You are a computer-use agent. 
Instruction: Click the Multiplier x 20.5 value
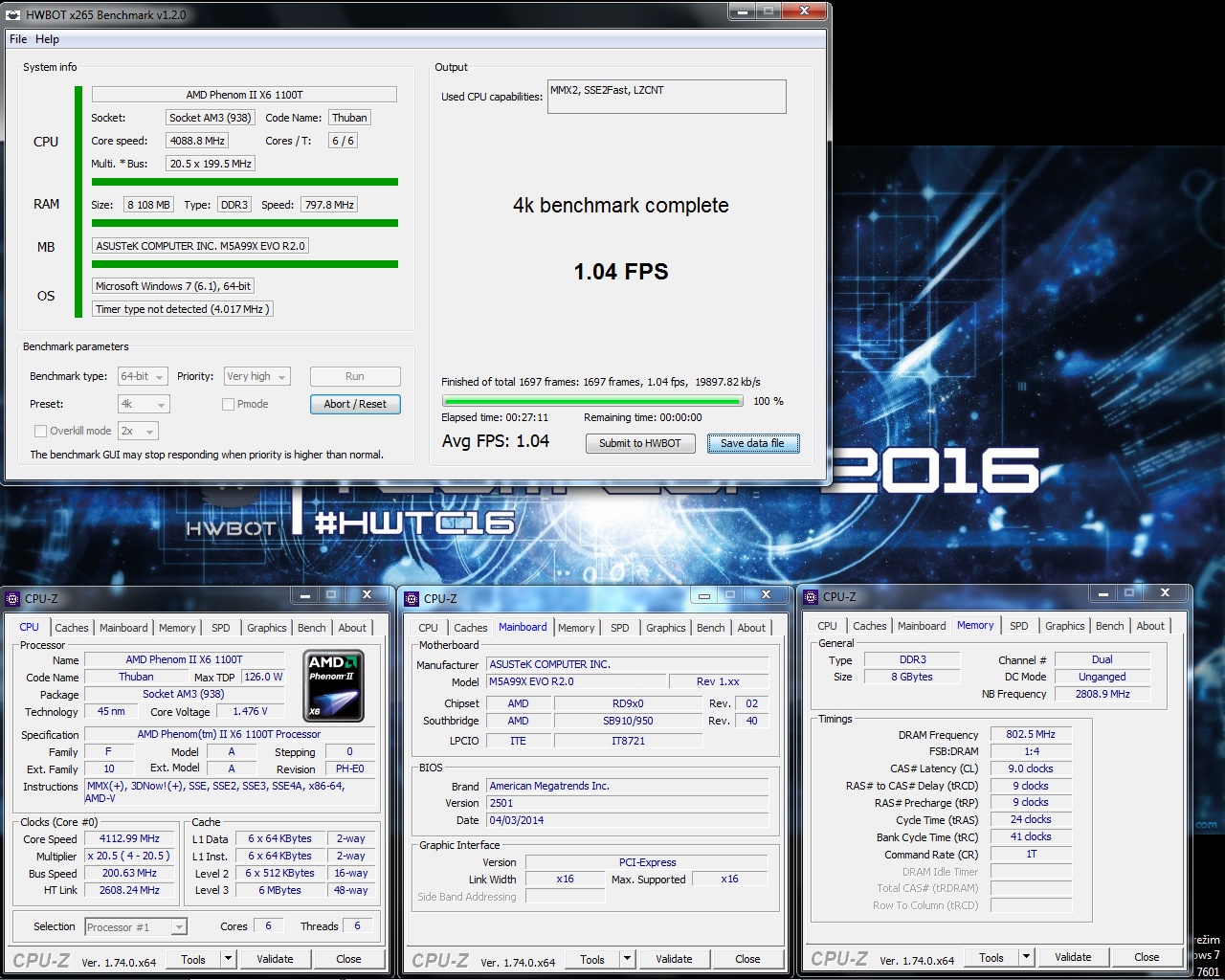pyautogui.click(x=130, y=856)
